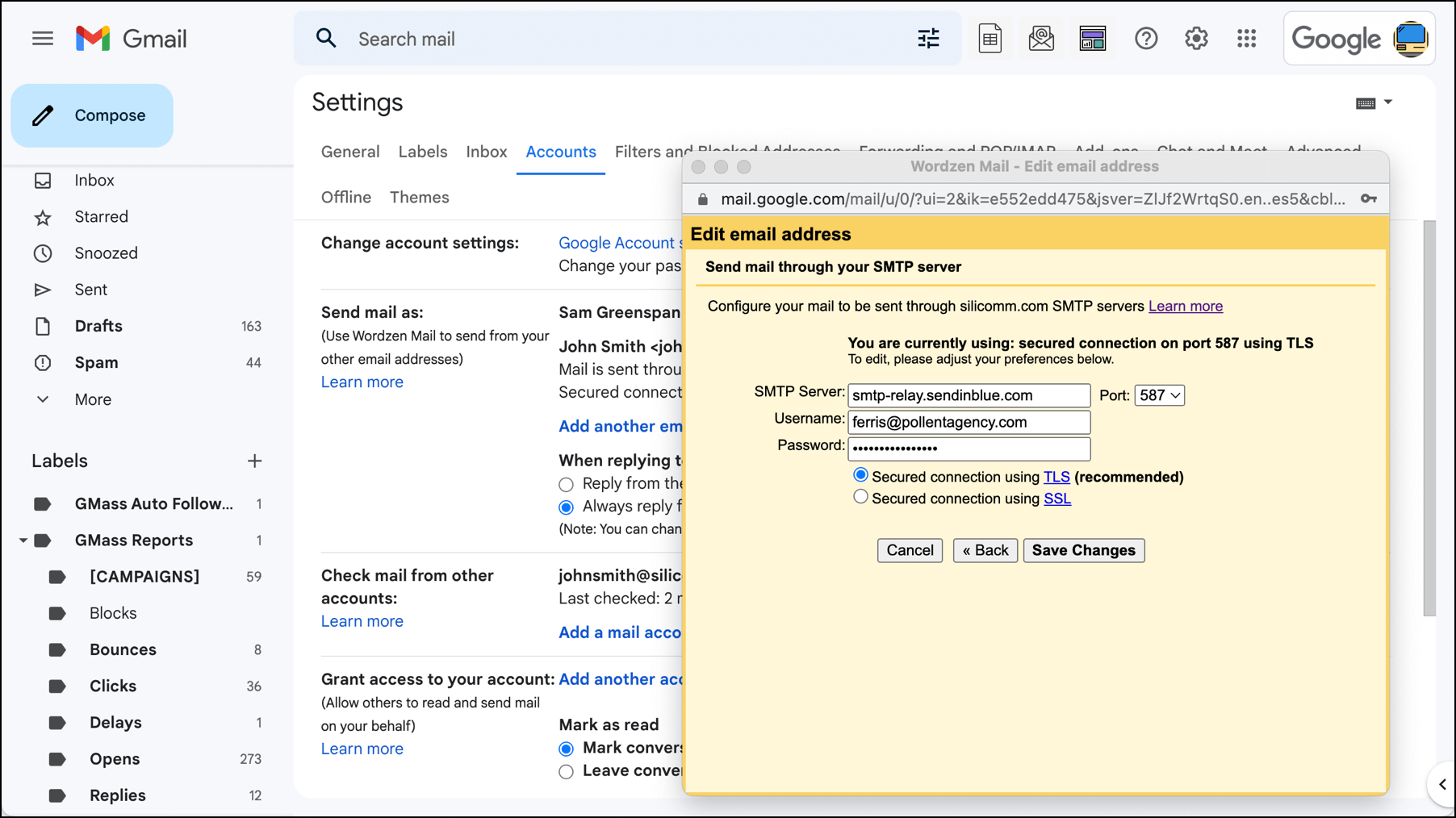The height and width of the screenshot is (818, 1456).
Task: Select the Always reply from default radio
Action: pyautogui.click(x=567, y=507)
